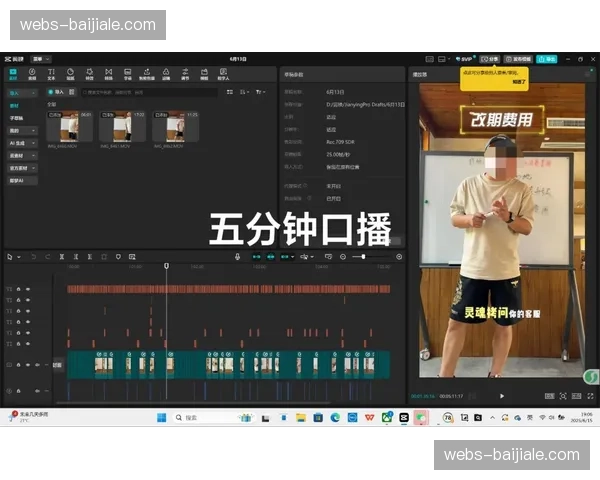Screen dimensions: 600x480
Task: Click the Redo arrow in timeline toolbar
Action: coord(47,257)
